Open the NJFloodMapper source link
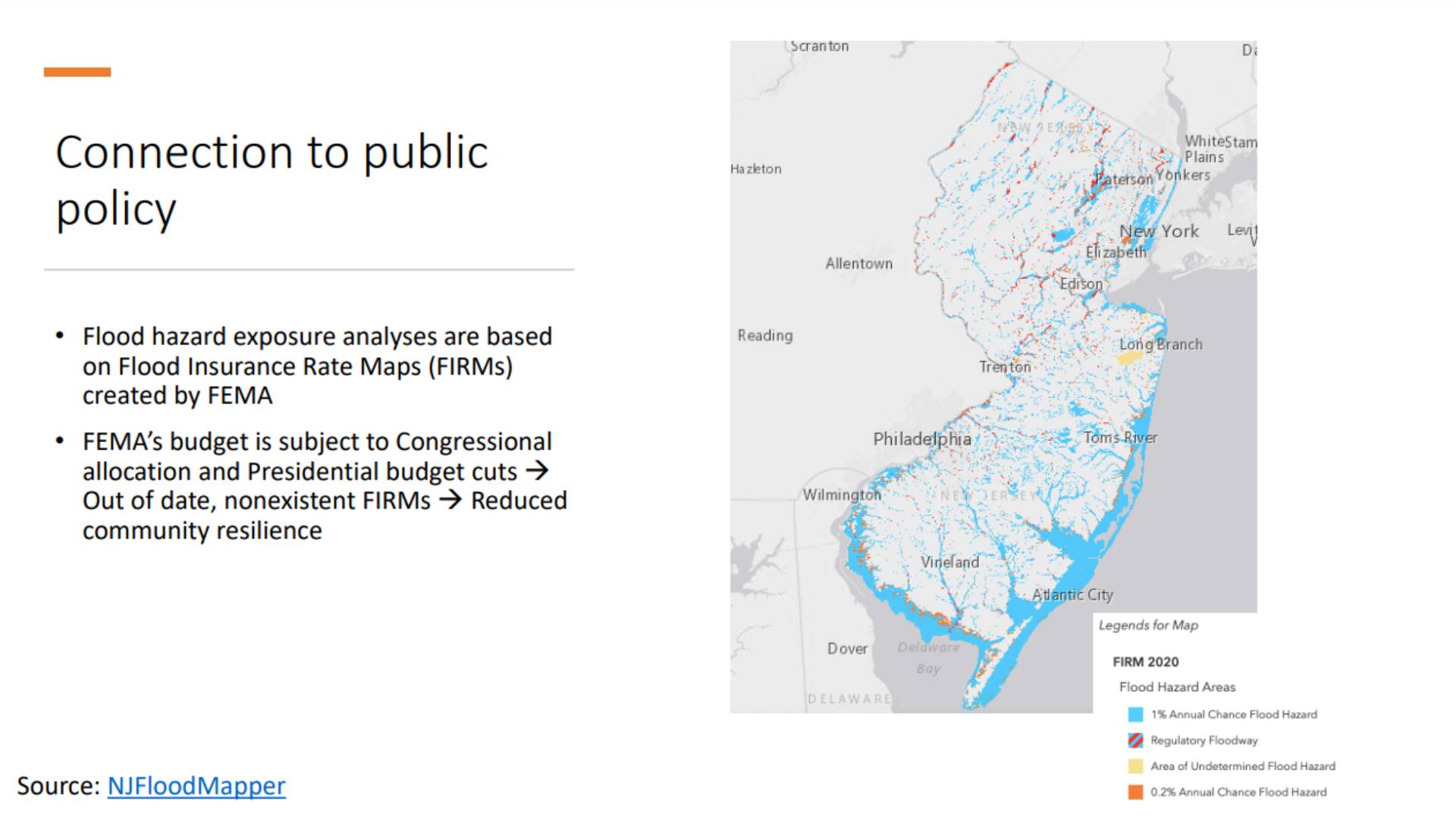Viewport: 1456px width, 819px height. click(196, 786)
